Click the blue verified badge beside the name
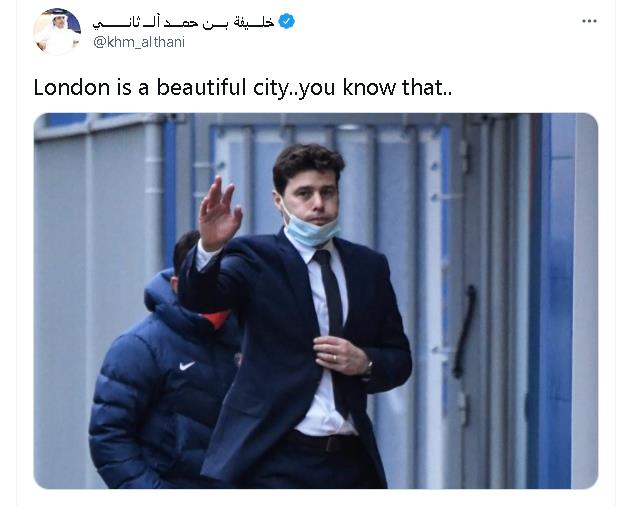Image resolution: width=637 pixels, height=506 pixels. pyautogui.click(x=287, y=21)
